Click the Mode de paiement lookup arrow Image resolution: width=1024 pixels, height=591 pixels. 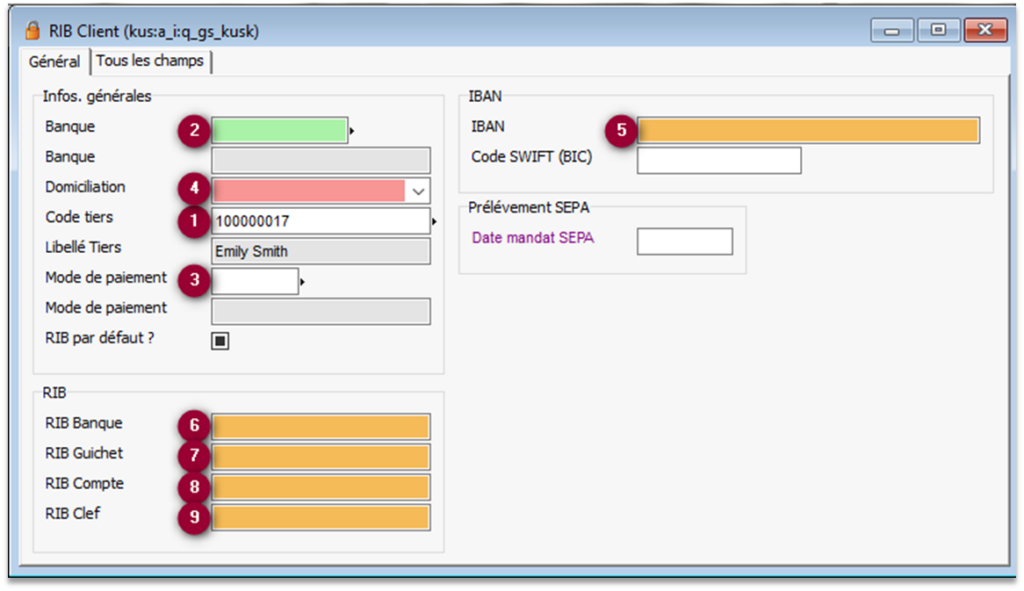302,283
